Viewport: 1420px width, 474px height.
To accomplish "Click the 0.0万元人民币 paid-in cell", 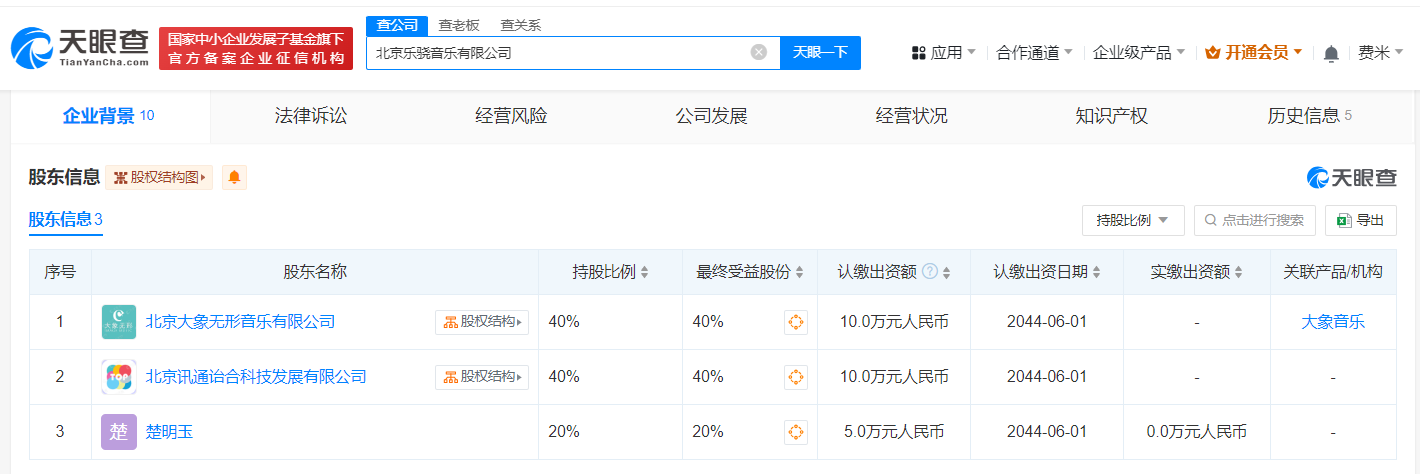I will point(1197,432).
